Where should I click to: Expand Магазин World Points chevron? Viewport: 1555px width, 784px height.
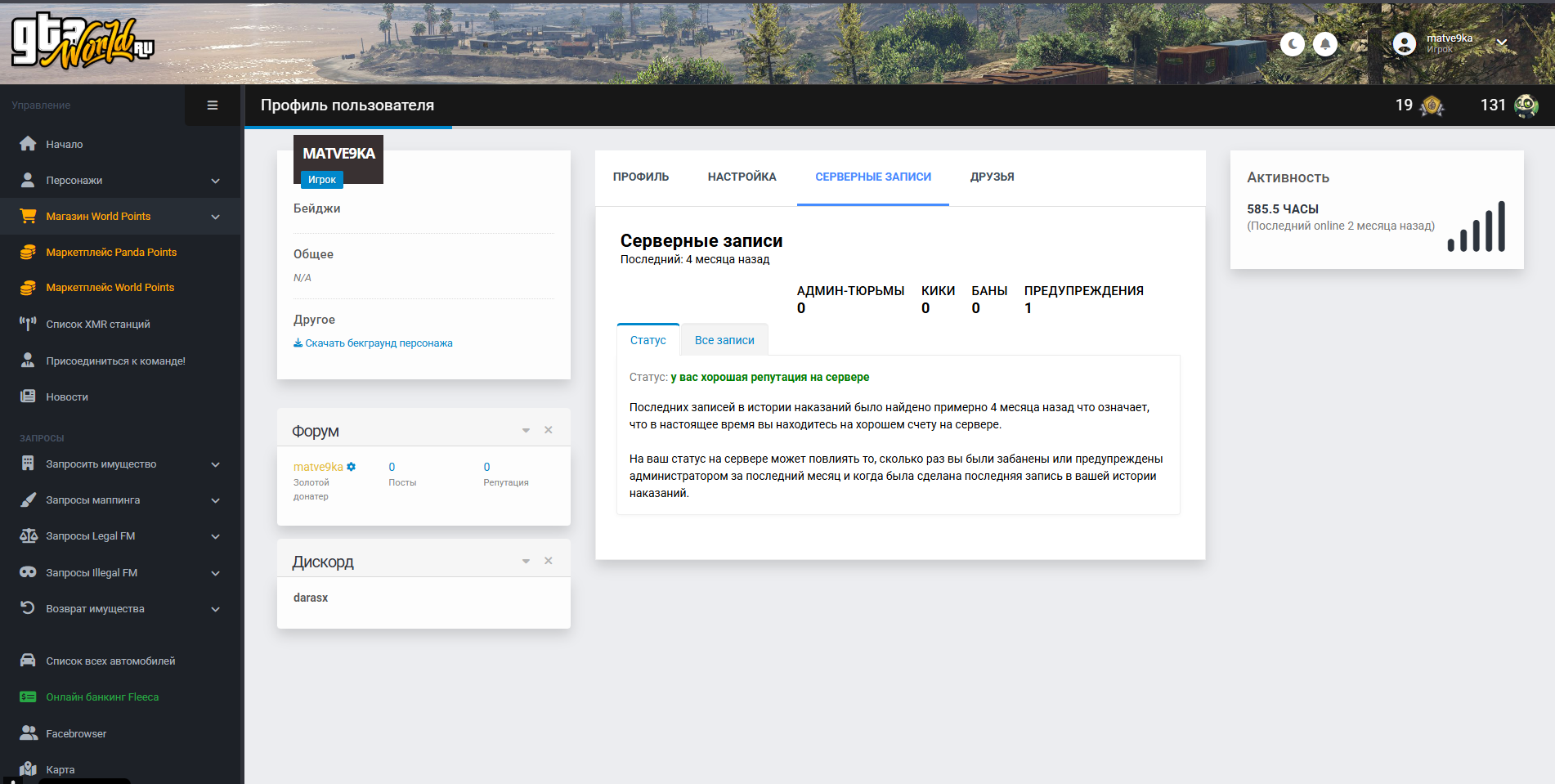coord(216,217)
